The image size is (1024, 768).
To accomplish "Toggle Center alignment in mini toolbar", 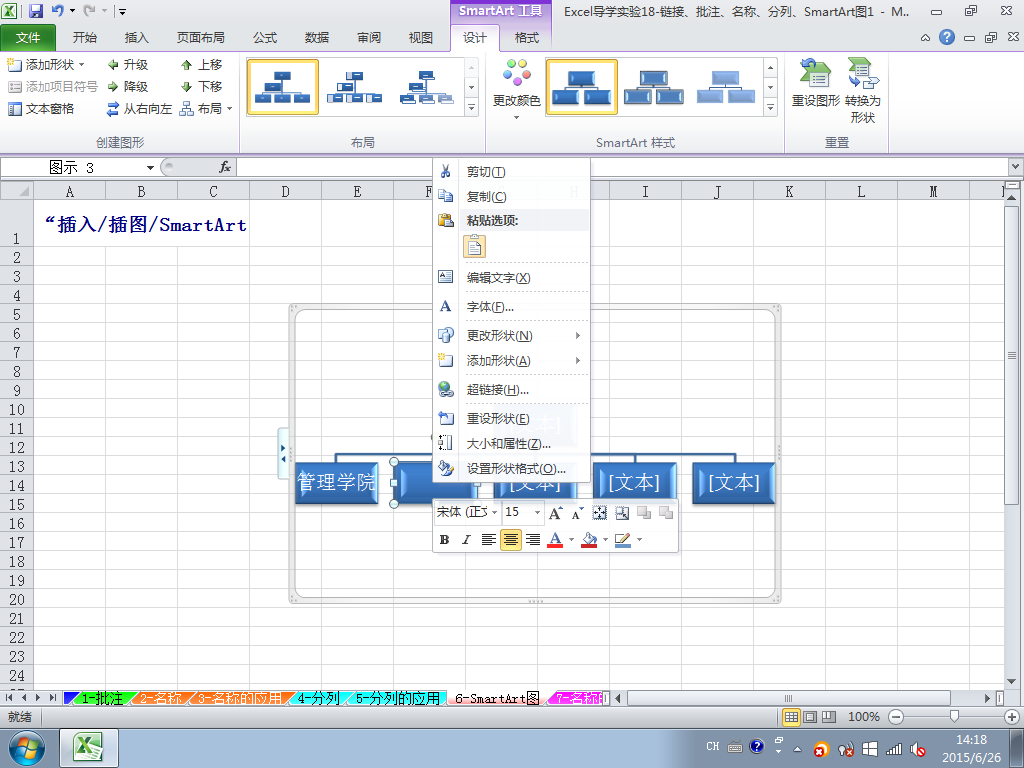I will tap(511, 539).
